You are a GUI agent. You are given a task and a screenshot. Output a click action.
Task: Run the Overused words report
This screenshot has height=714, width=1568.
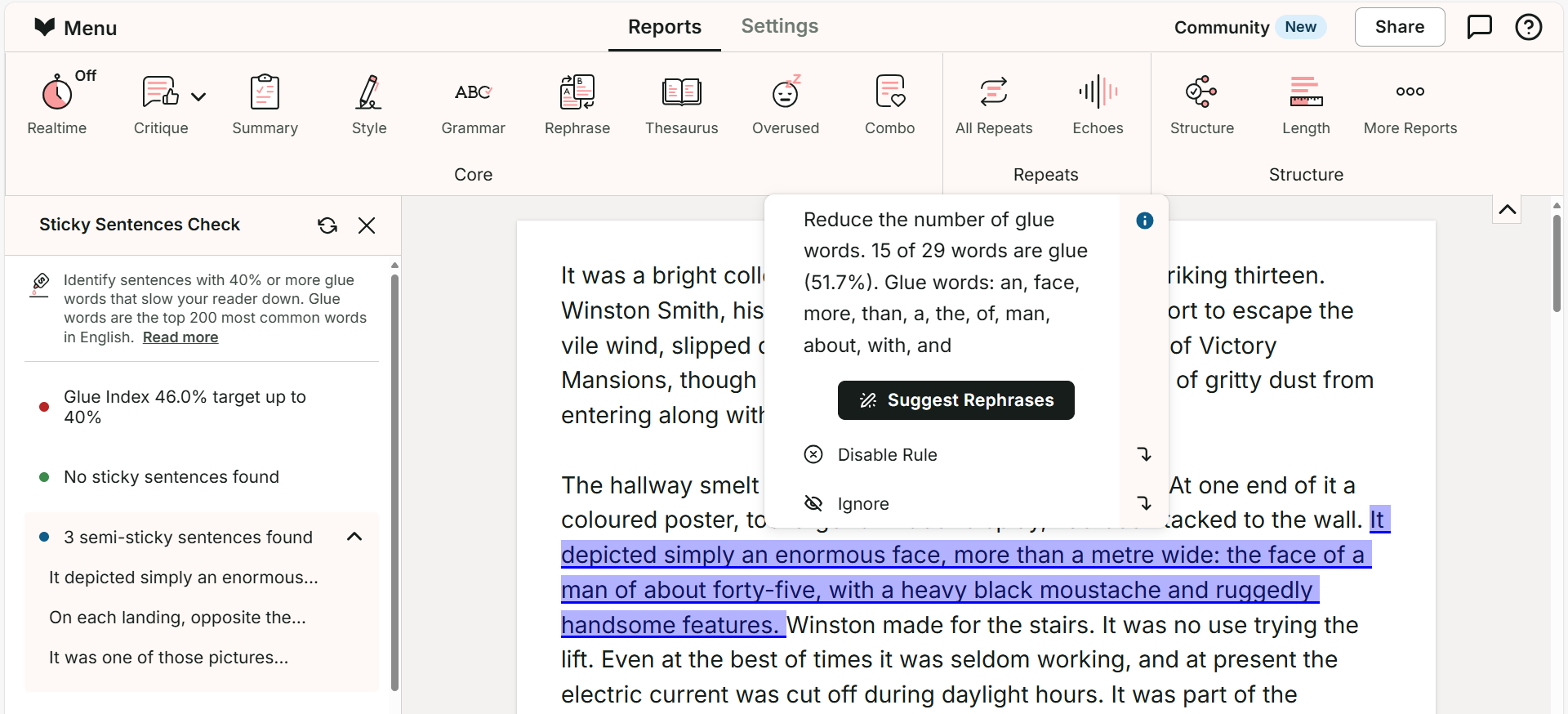click(786, 103)
